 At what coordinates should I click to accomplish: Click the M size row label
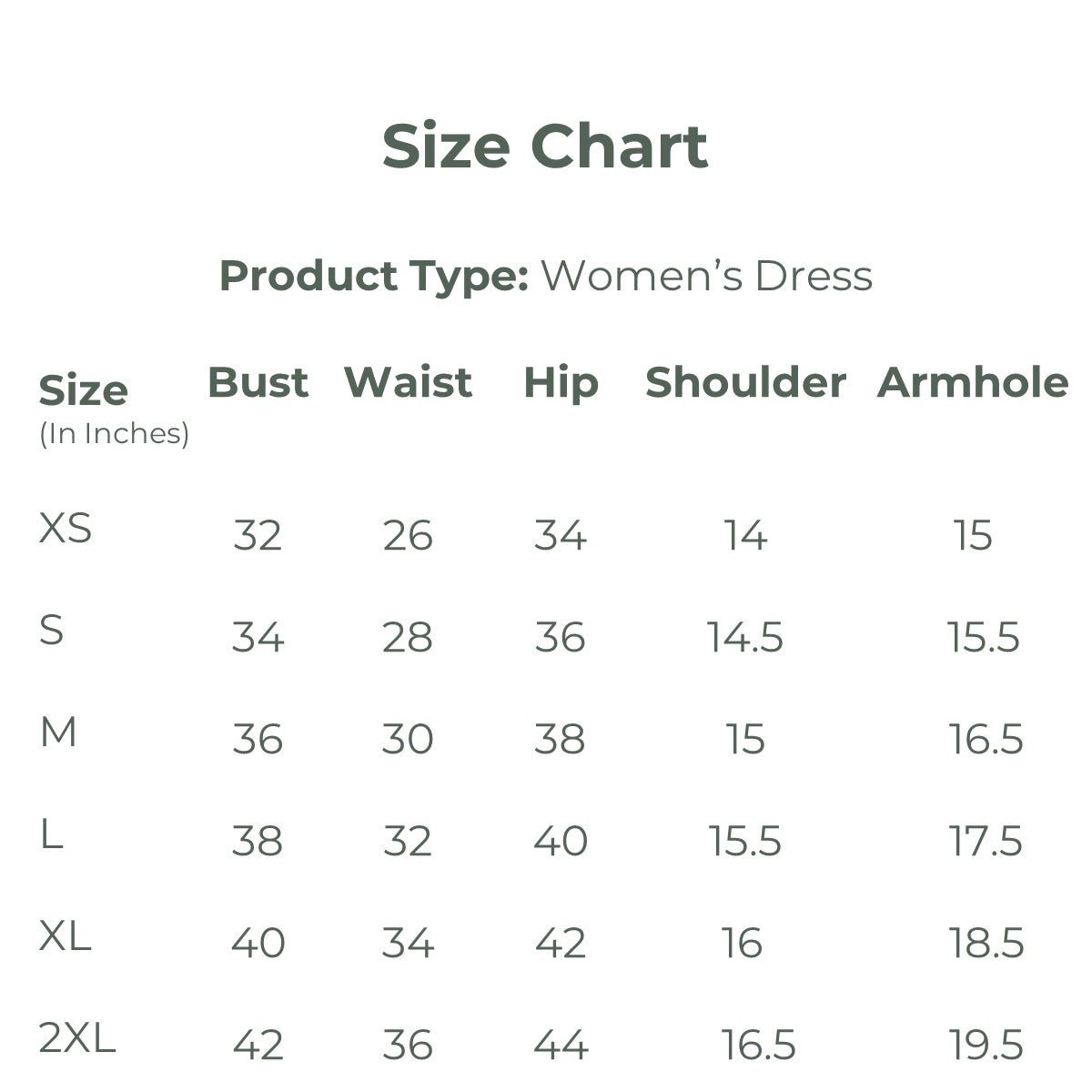click(x=58, y=732)
